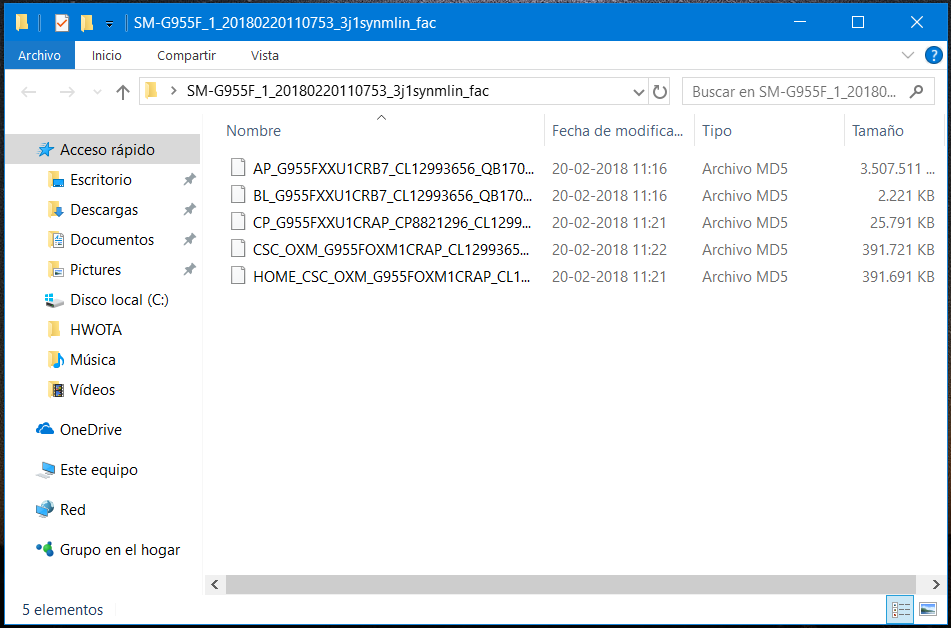Viewport: 951px width, 628px height.
Task: Open the address bar history dropdown
Action: point(639,92)
